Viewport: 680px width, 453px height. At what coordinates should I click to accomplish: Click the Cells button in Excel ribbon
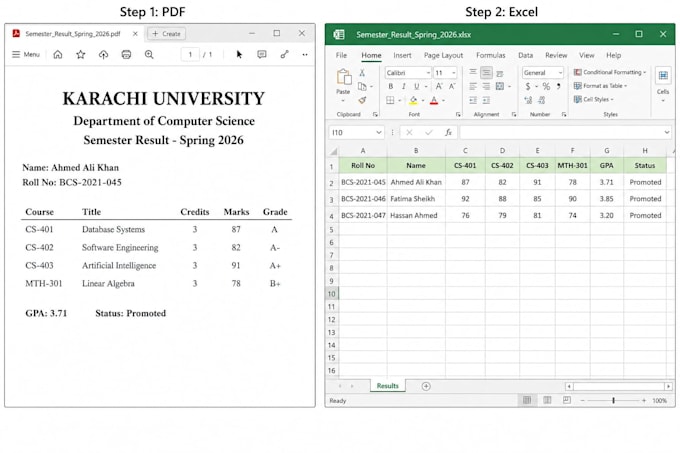[663, 85]
